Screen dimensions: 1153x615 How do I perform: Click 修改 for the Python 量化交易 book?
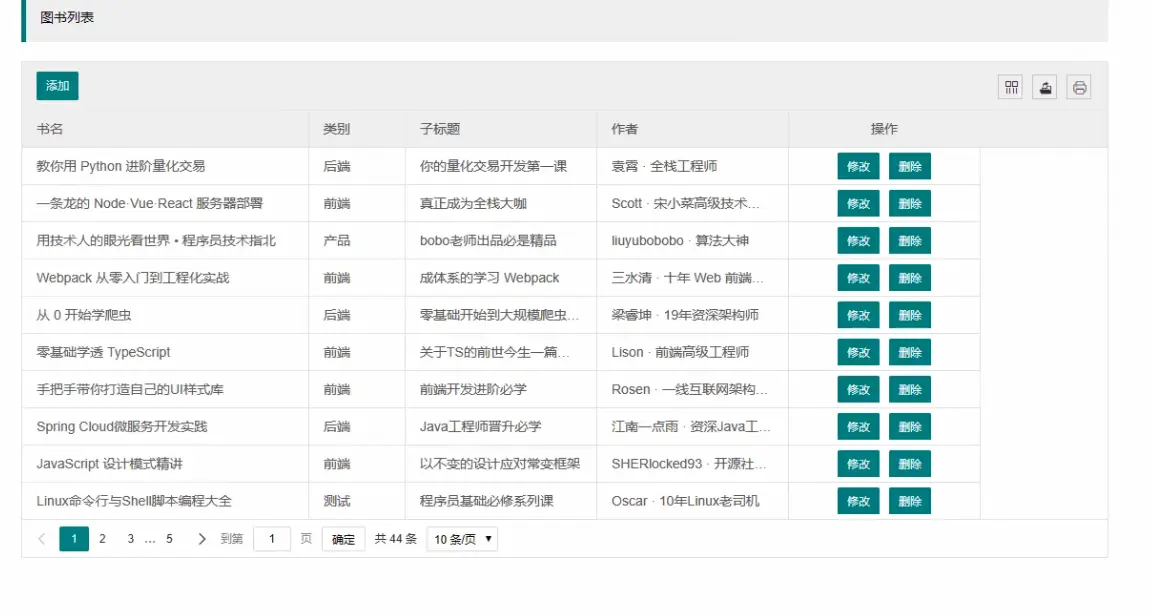[x=858, y=166]
